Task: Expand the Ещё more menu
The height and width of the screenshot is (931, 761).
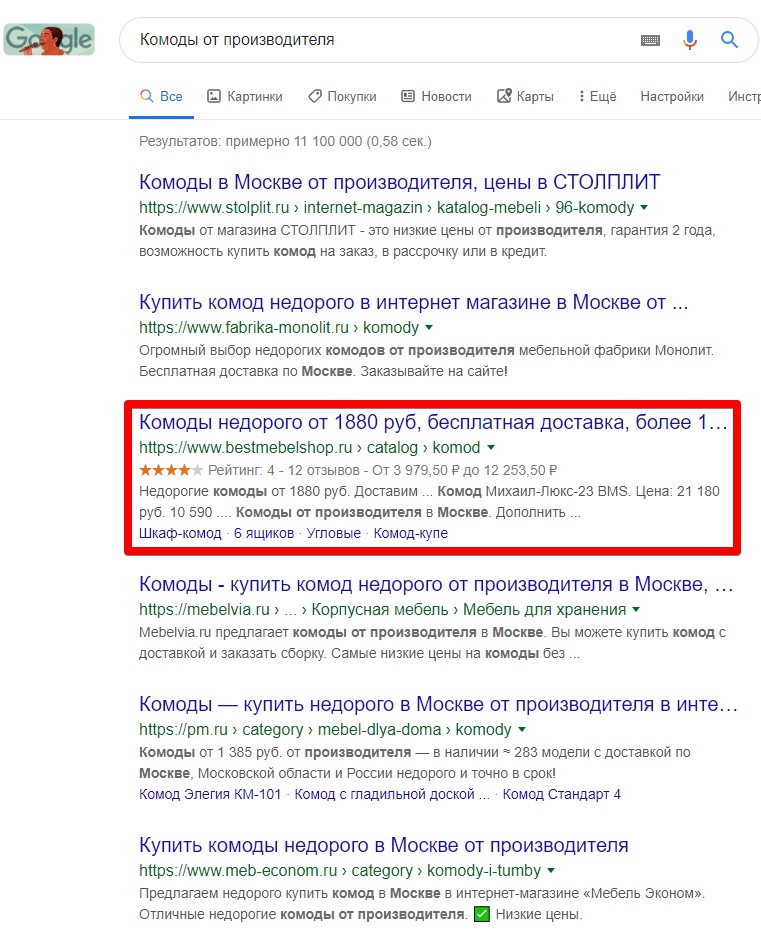Action: point(597,96)
